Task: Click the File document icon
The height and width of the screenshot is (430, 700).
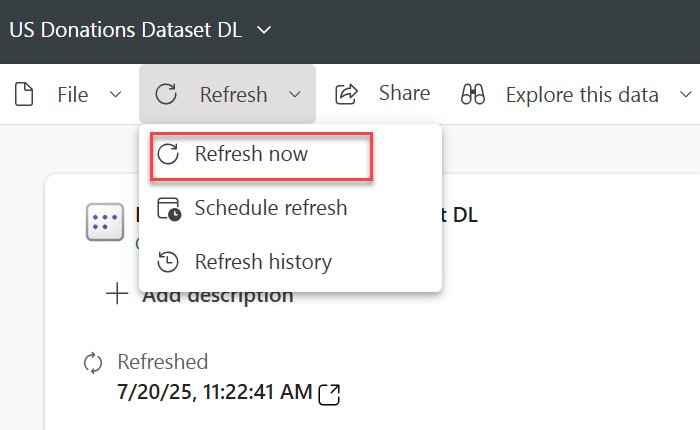Action: pos(24,95)
